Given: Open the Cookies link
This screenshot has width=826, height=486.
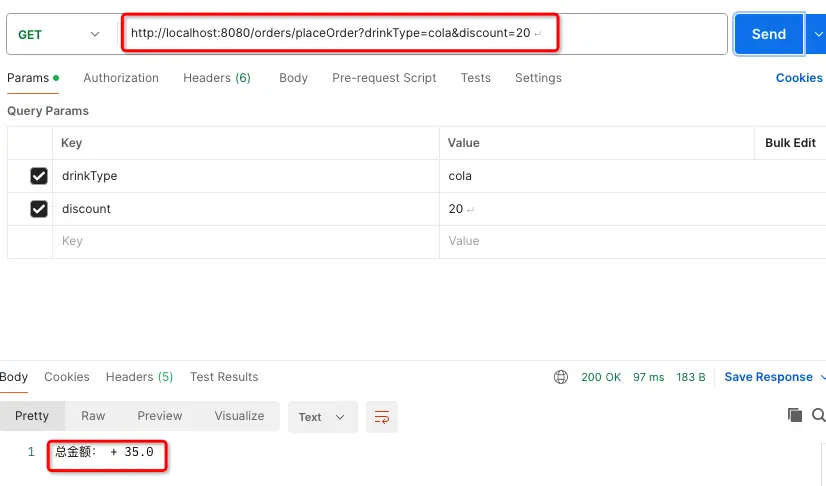Looking at the screenshot, I should click(x=799, y=78).
